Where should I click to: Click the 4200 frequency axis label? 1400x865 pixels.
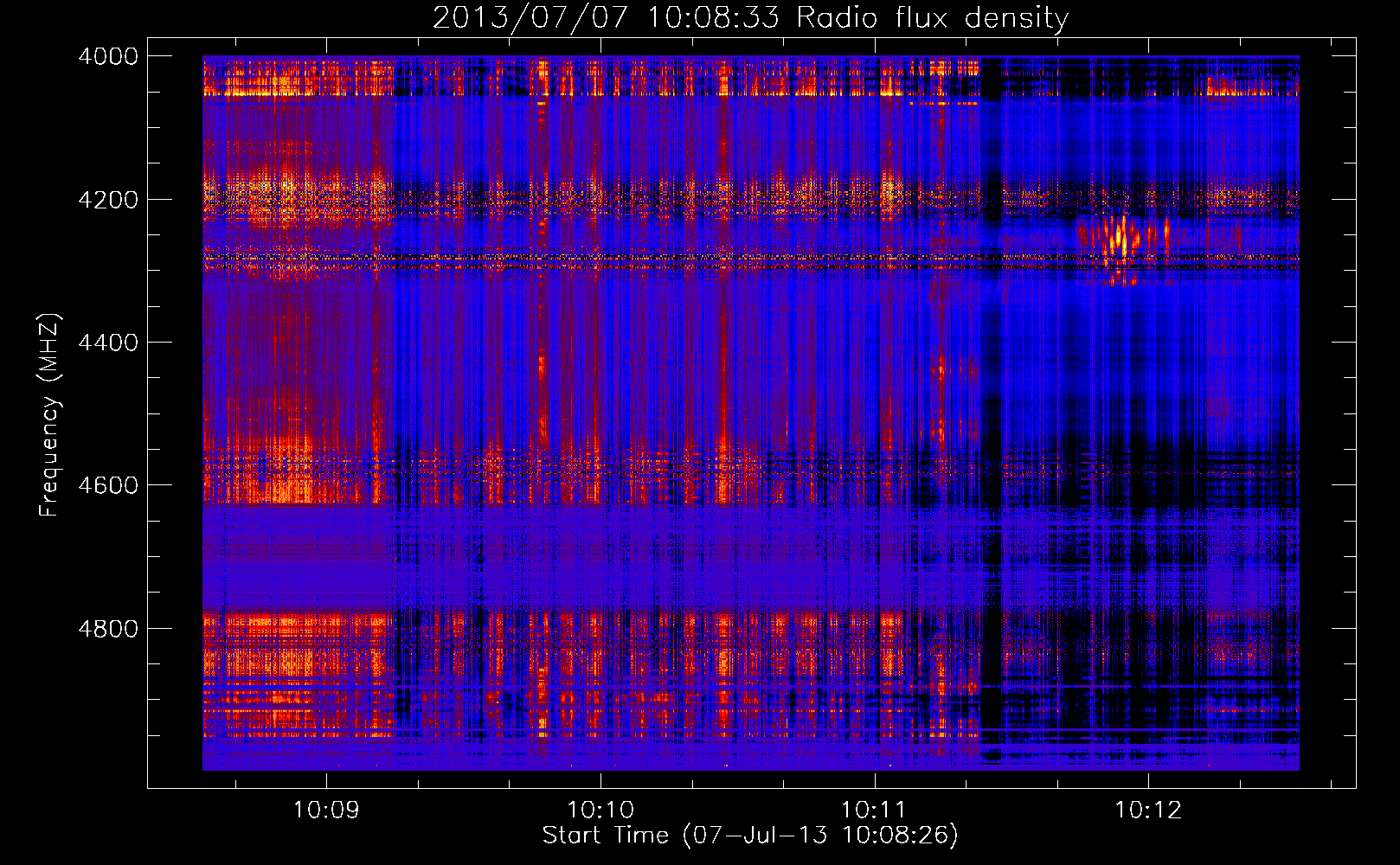pos(108,200)
